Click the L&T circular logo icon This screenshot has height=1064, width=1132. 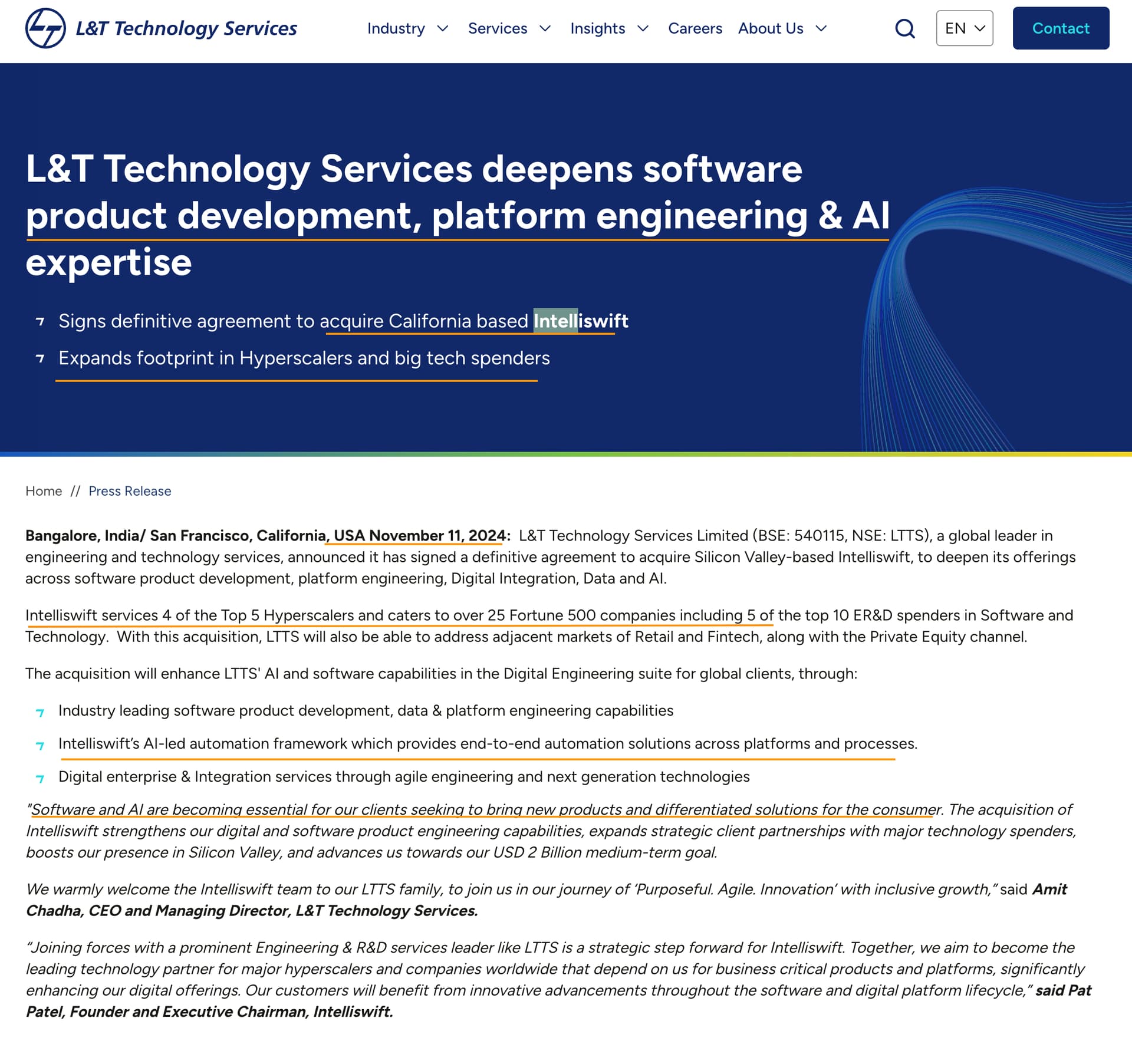coord(45,28)
